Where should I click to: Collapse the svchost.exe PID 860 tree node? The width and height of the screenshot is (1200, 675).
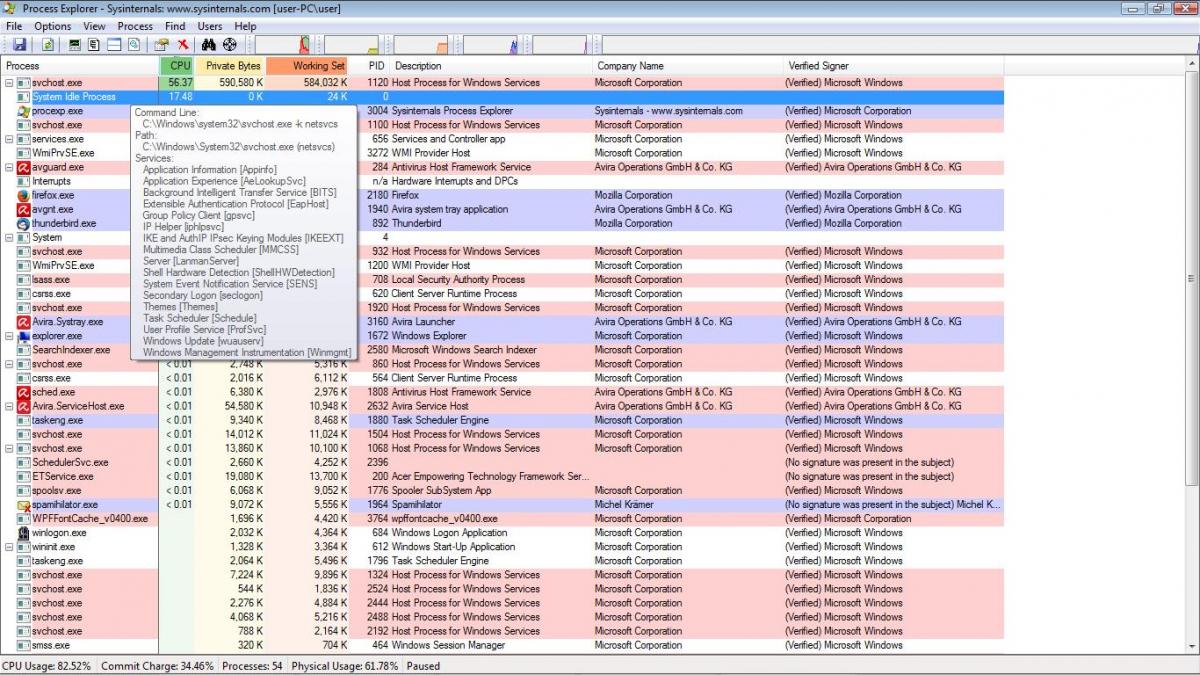click(9, 364)
